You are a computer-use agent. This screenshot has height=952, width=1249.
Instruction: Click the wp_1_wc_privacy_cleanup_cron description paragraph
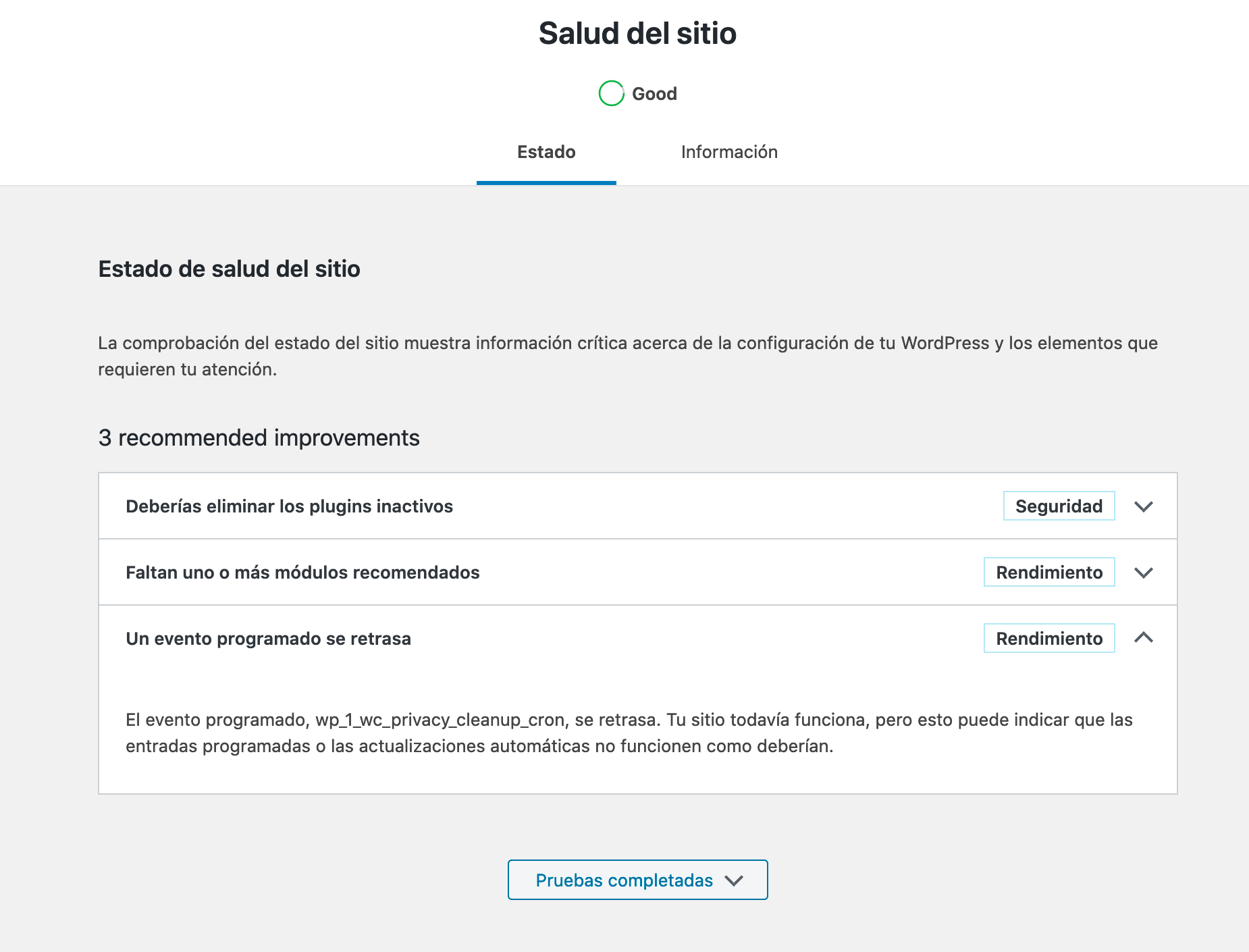pos(629,733)
